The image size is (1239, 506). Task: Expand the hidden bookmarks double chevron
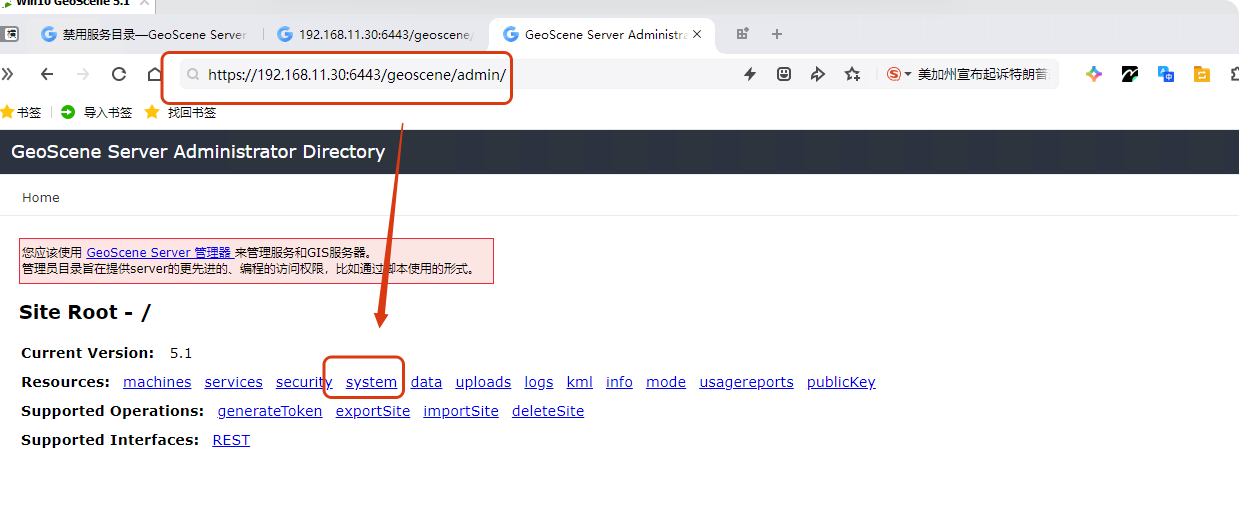[7, 74]
